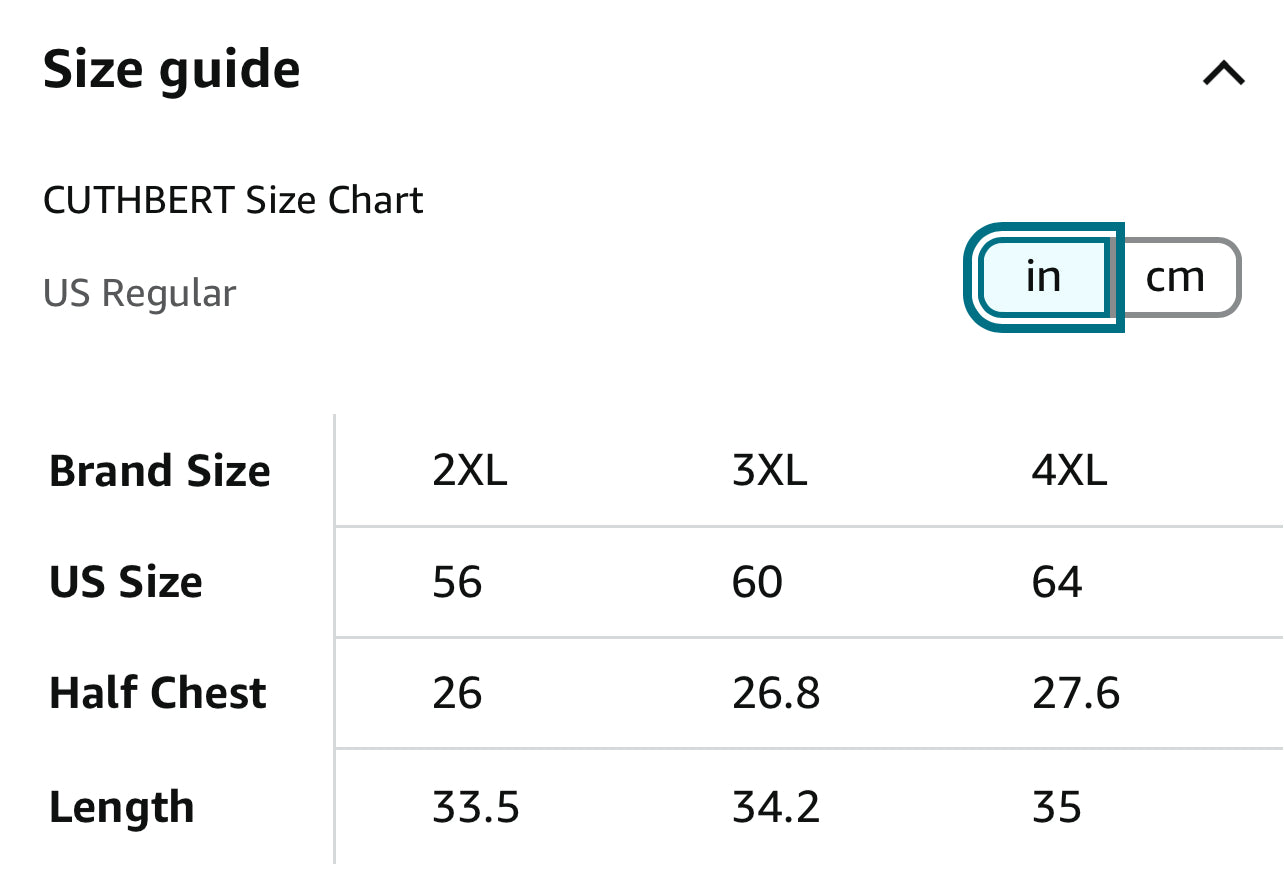Click half chest value 26.8
1284x877 pixels.
point(776,693)
